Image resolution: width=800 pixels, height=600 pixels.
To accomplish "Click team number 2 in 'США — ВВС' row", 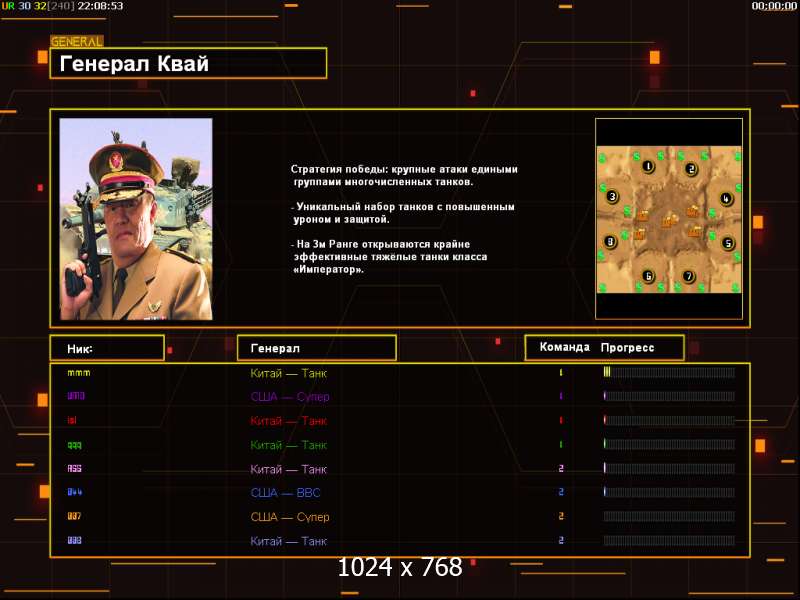I will click(x=561, y=492).
